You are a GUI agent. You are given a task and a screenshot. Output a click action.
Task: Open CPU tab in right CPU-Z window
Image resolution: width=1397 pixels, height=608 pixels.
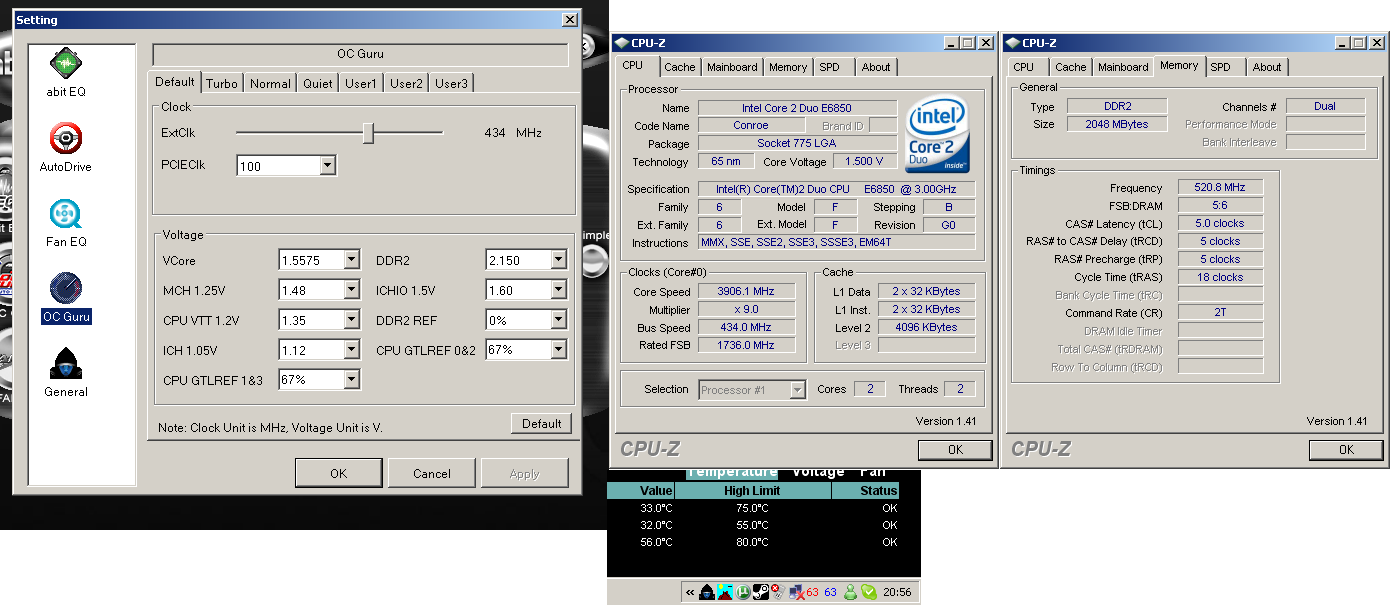[x=1024, y=67]
